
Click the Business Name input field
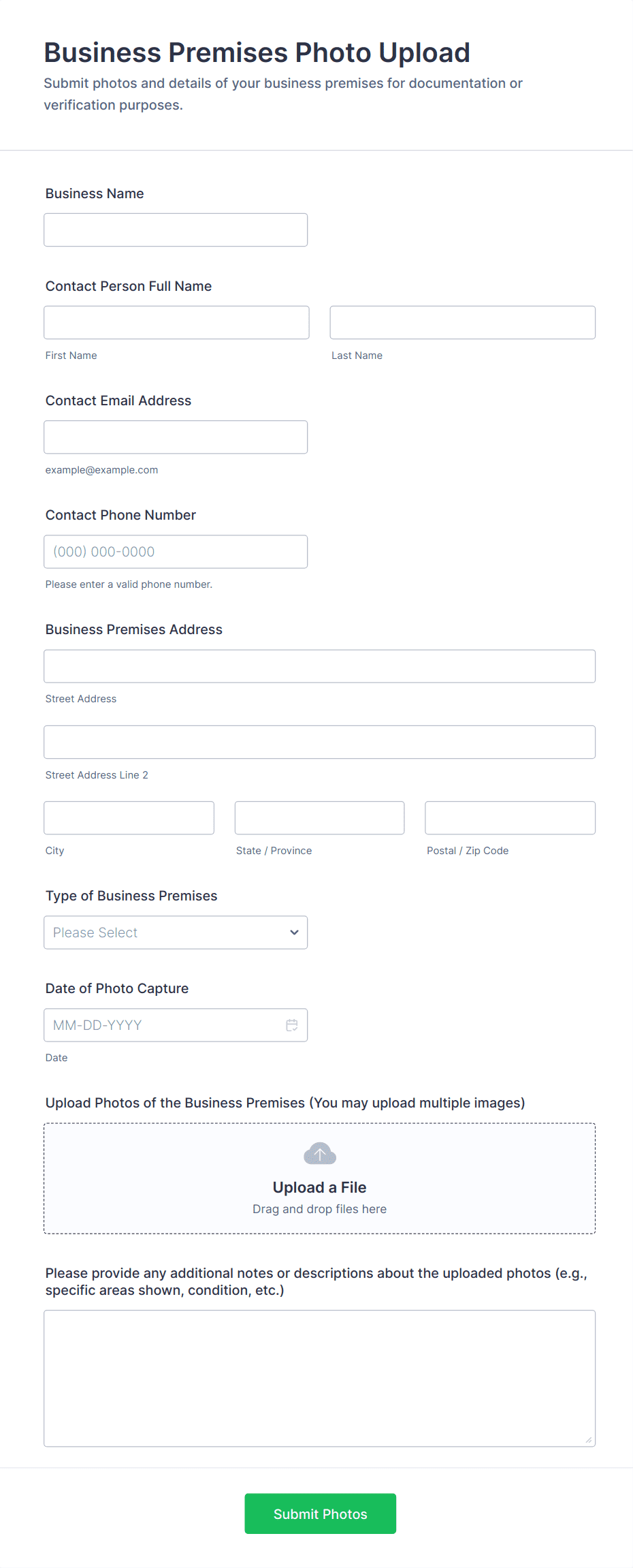point(176,230)
